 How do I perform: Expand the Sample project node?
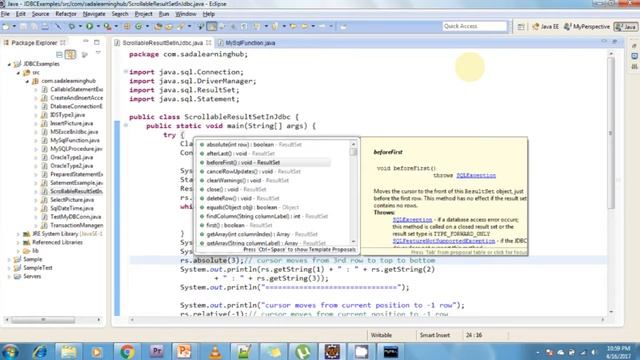(9, 260)
